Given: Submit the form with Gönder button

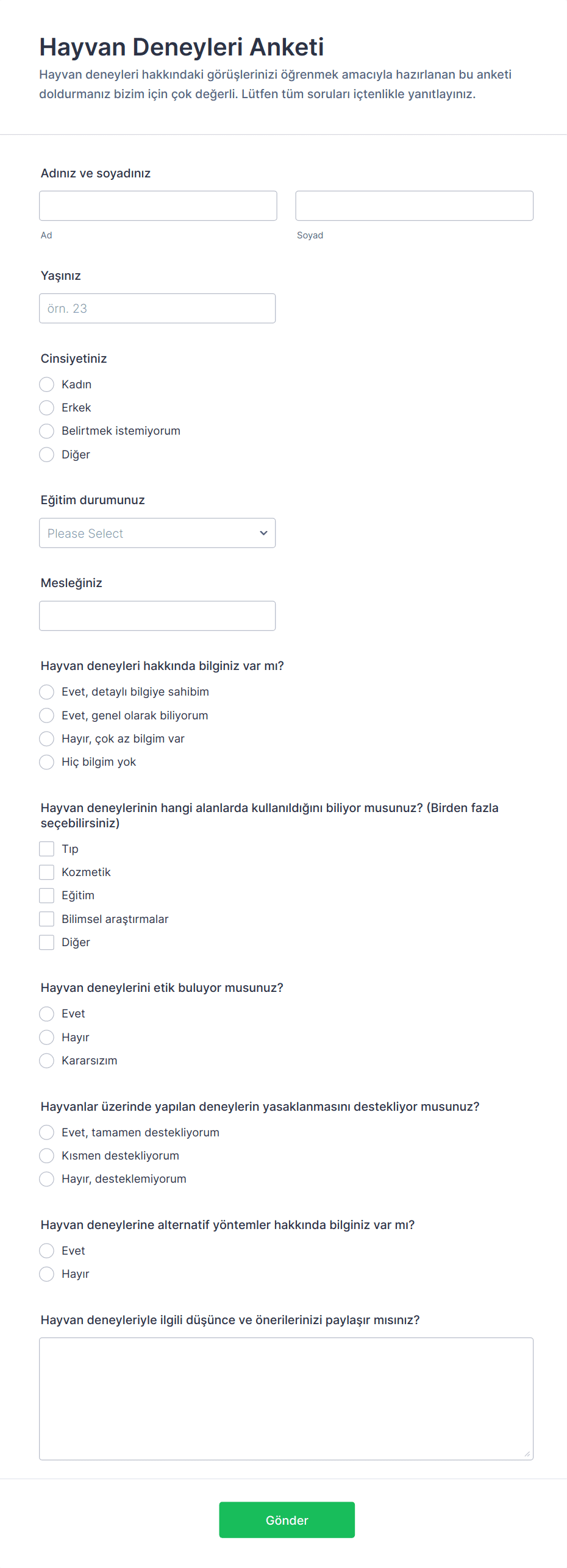Looking at the screenshot, I should (x=287, y=1520).
